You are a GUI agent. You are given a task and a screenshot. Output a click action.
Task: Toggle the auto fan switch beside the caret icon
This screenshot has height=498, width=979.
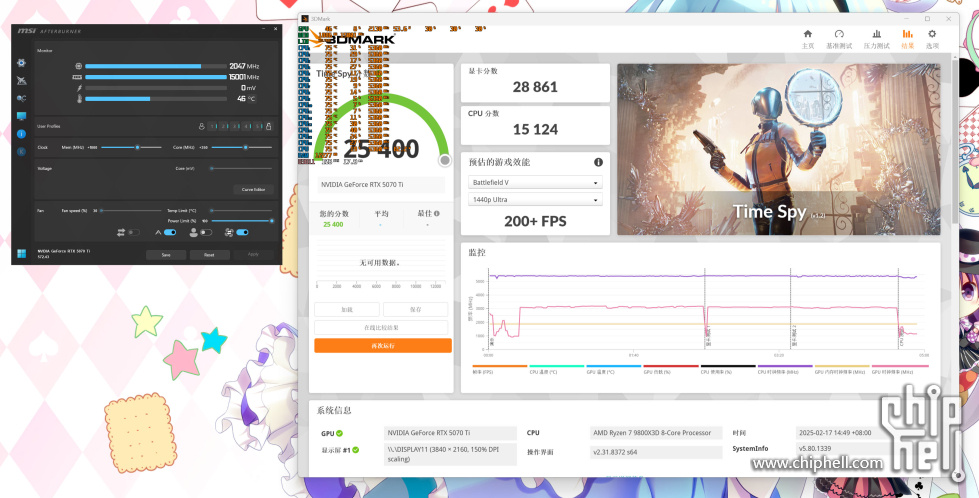170,232
